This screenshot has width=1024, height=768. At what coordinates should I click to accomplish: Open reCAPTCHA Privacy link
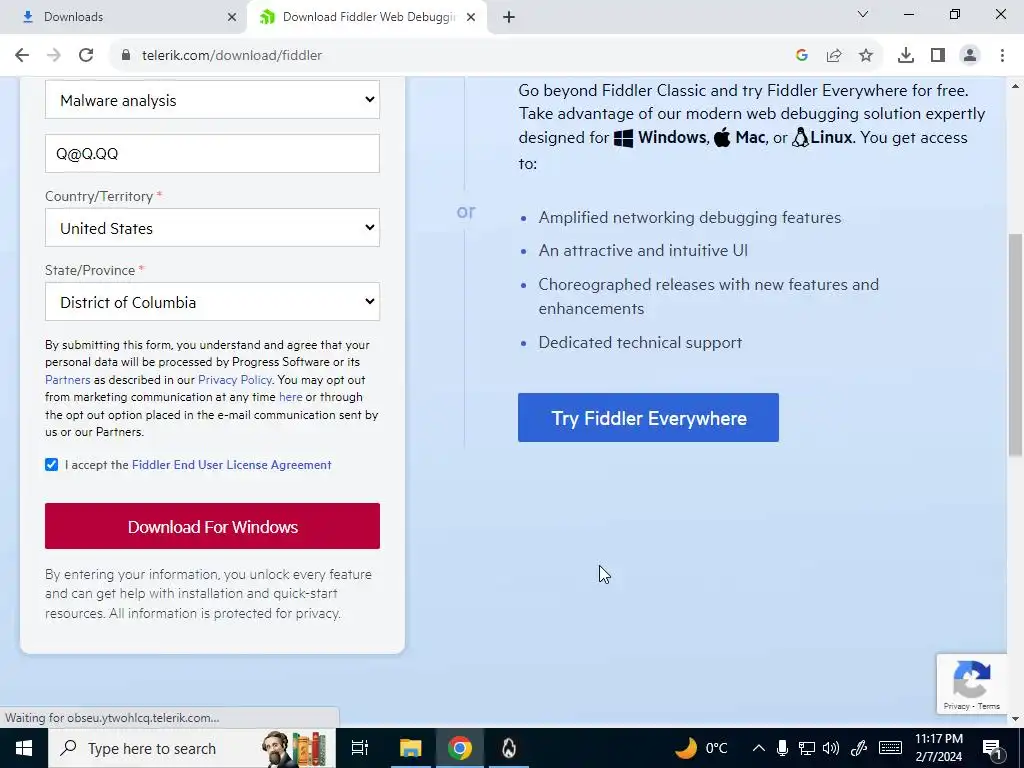pyautogui.click(x=956, y=706)
